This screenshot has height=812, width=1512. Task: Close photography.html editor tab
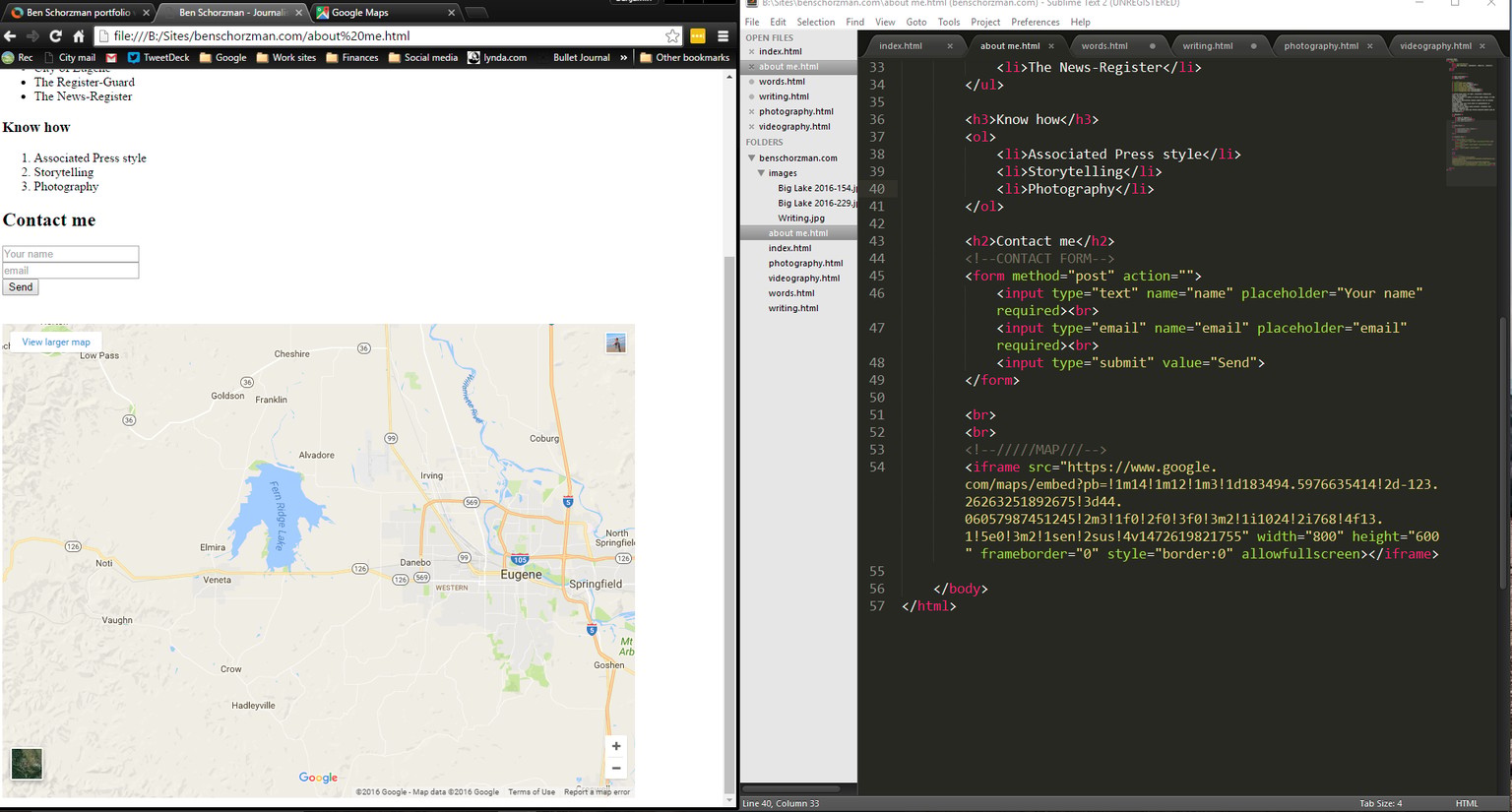[x=1369, y=45]
